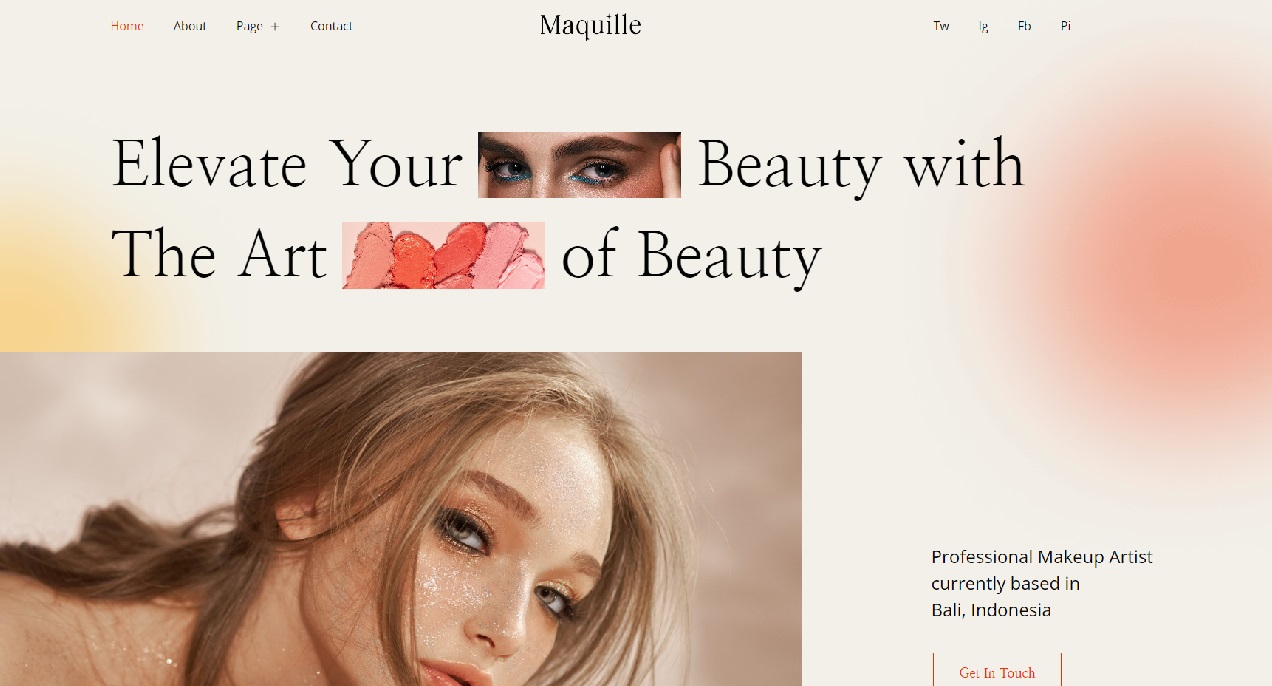This screenshot has height=686, width=1272.
Task: Click the "of Beauty" headline text
Action: [691, 256]
